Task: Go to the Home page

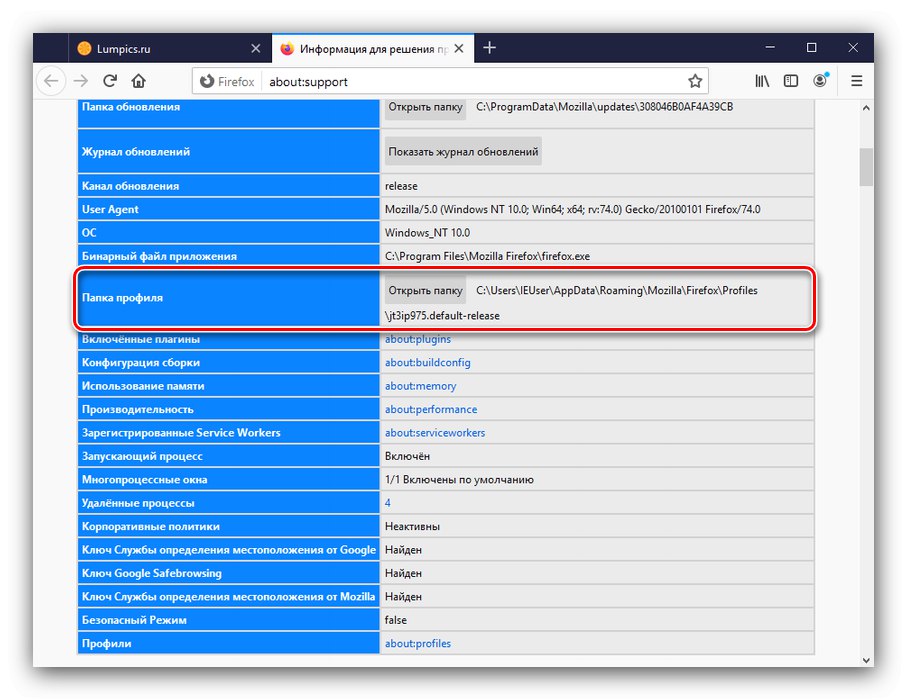Action: 138,81
